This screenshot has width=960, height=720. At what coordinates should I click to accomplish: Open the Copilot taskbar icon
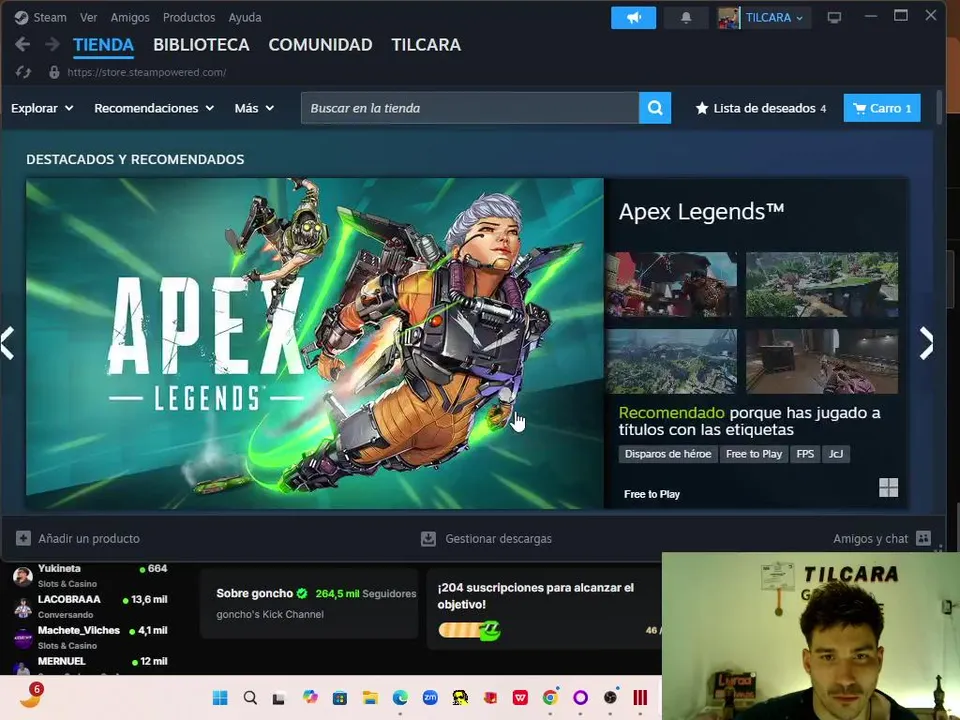[310, 697]
